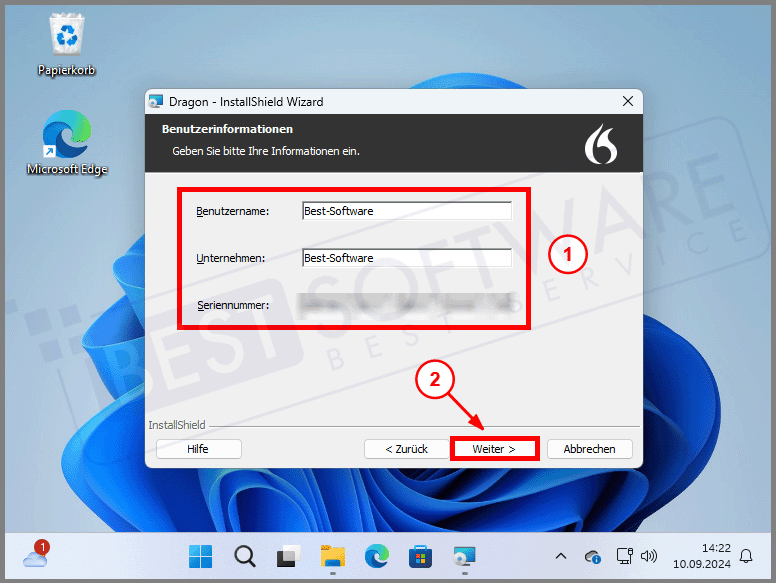Click the Benutzername text field
This screenshot has width=776, height=583.
[406, 211]
